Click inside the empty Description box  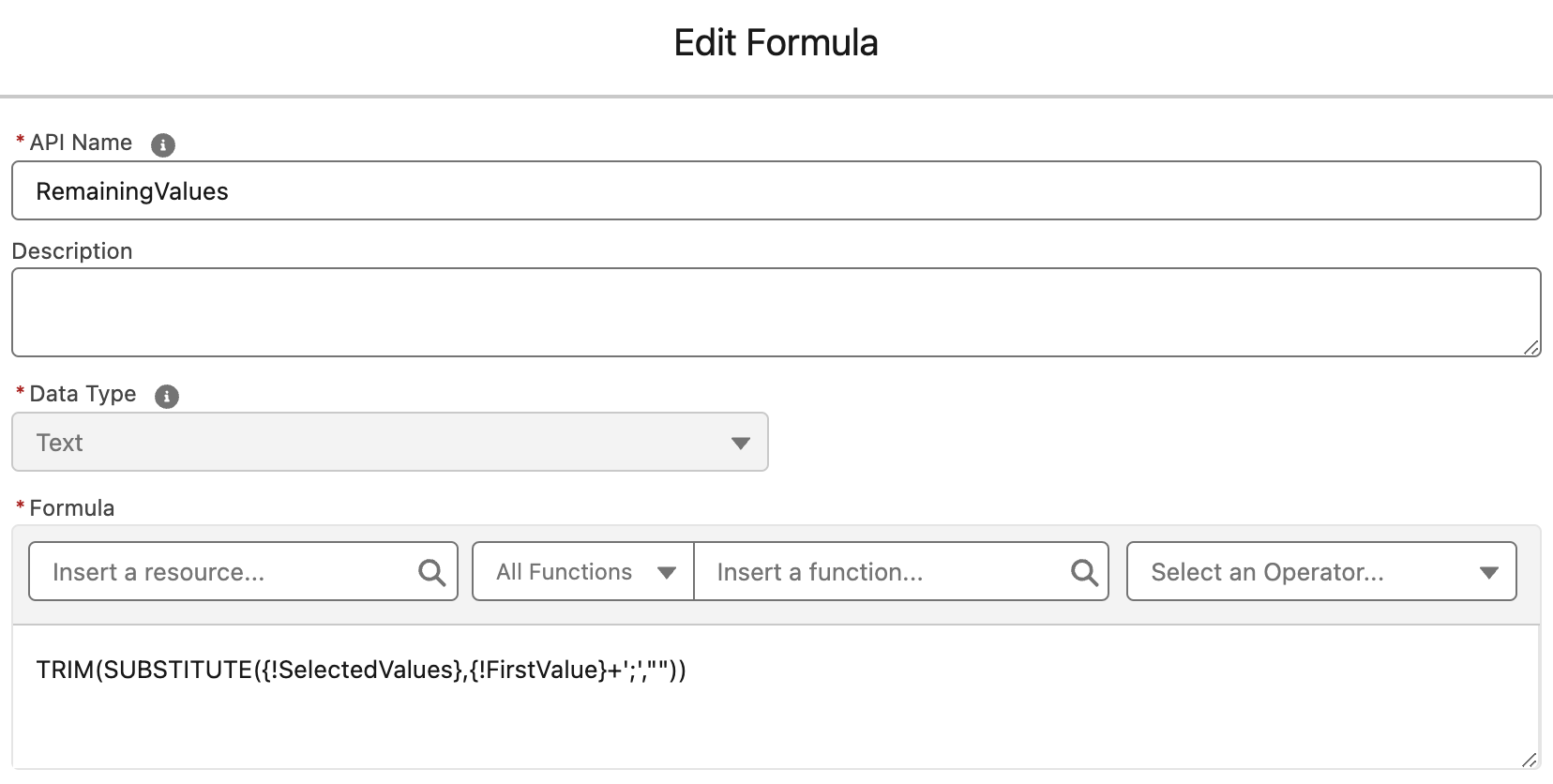pyautogui.click(x=656, y=312)
